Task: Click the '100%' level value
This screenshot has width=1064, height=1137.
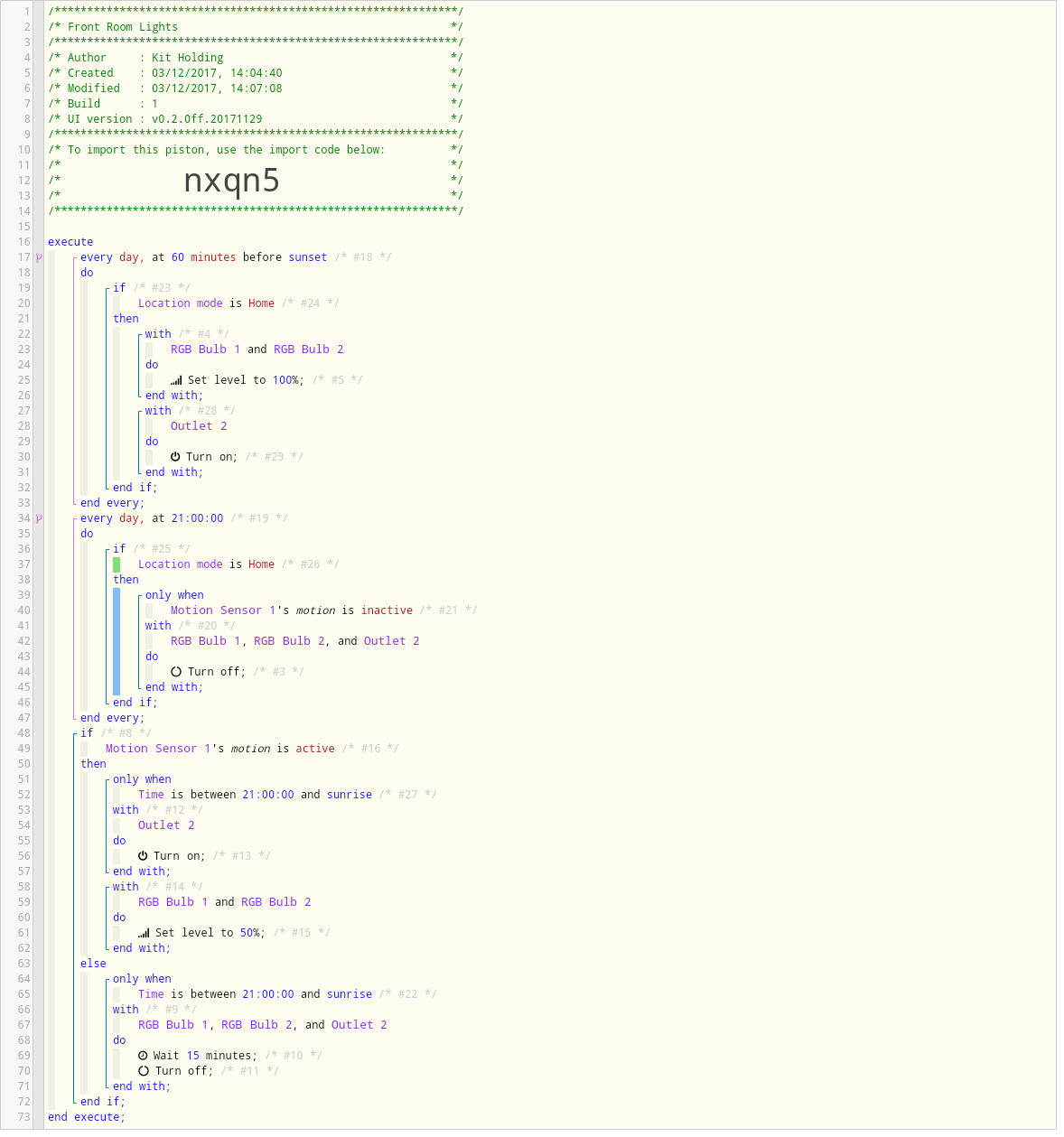Action: pos(285,380)
